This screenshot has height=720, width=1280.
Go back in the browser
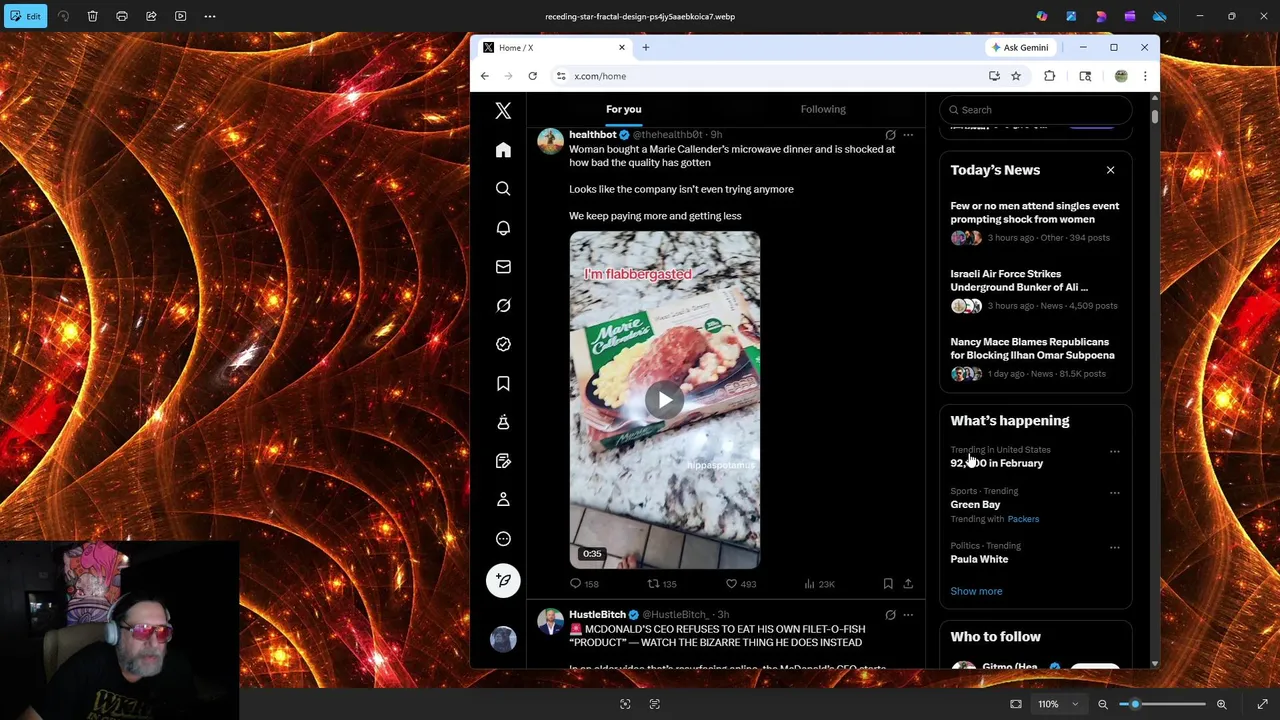[485, 76]
